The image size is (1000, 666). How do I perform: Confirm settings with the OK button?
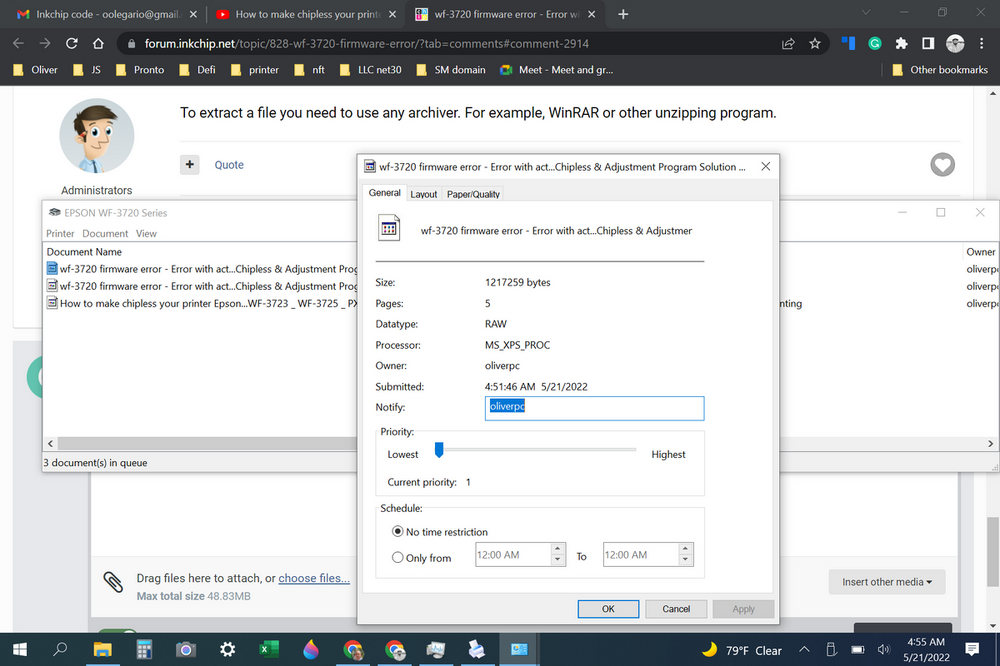pos(607,608)
